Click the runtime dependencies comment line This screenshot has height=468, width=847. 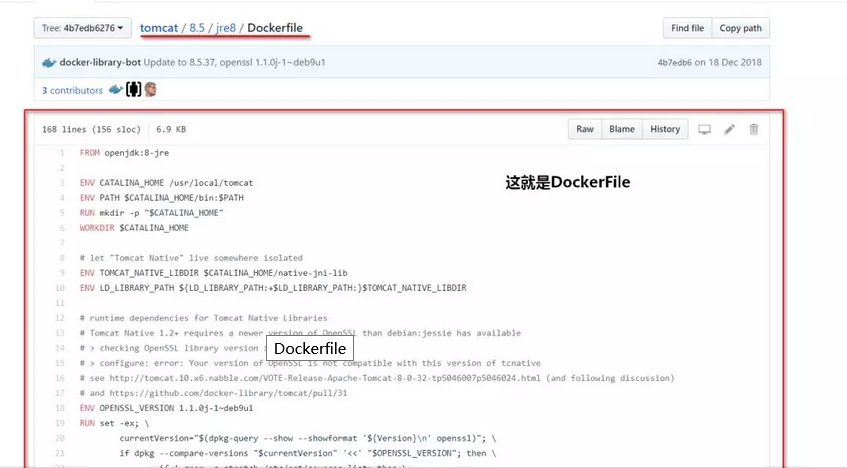[x=203, y=318]
